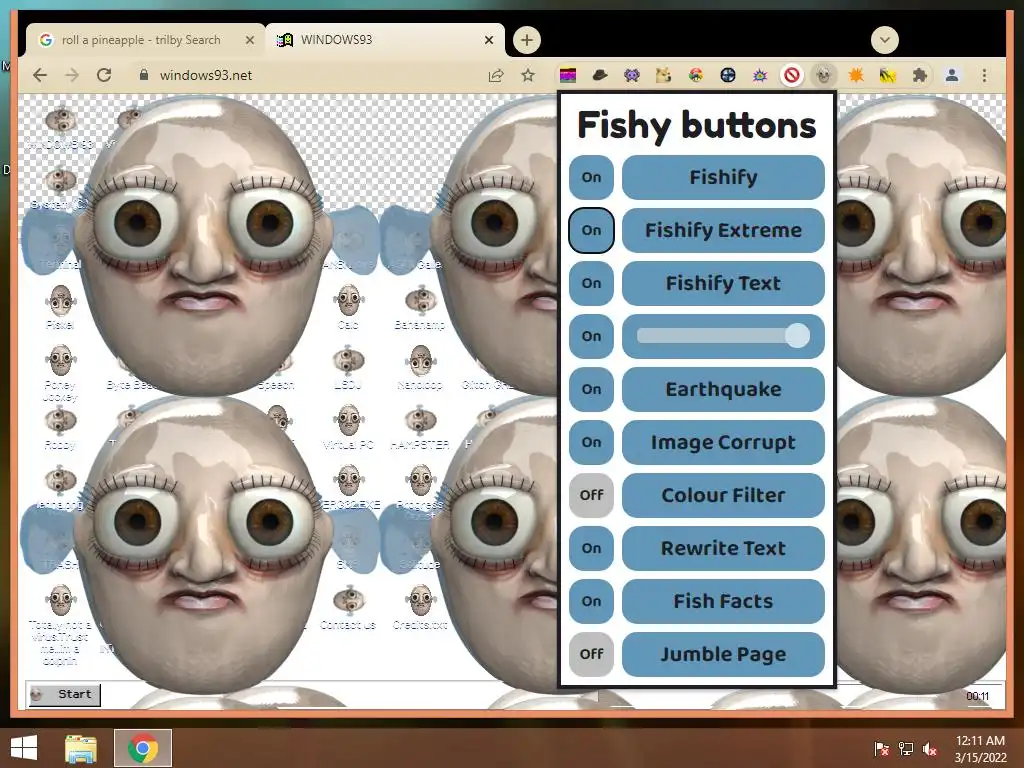Toggle the On switch beside the slider
Screen dimensions: 1024x768
(591, 336)
